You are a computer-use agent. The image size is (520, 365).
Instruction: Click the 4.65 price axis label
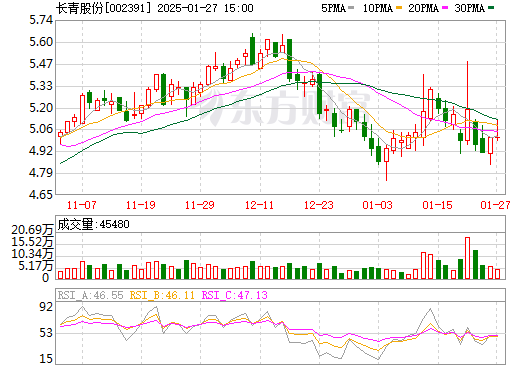coord(41,194)
